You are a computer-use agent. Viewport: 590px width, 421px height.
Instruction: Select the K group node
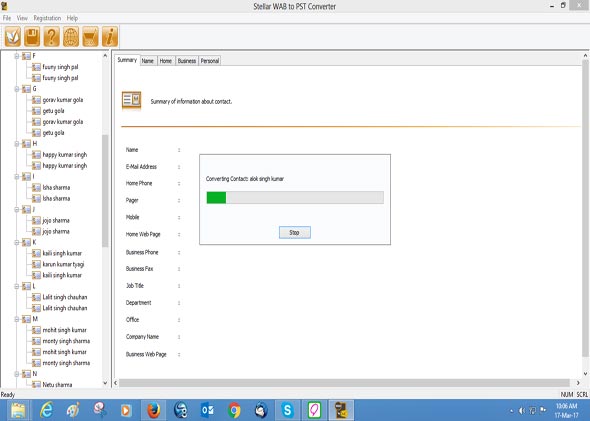(x=34, y=242)
